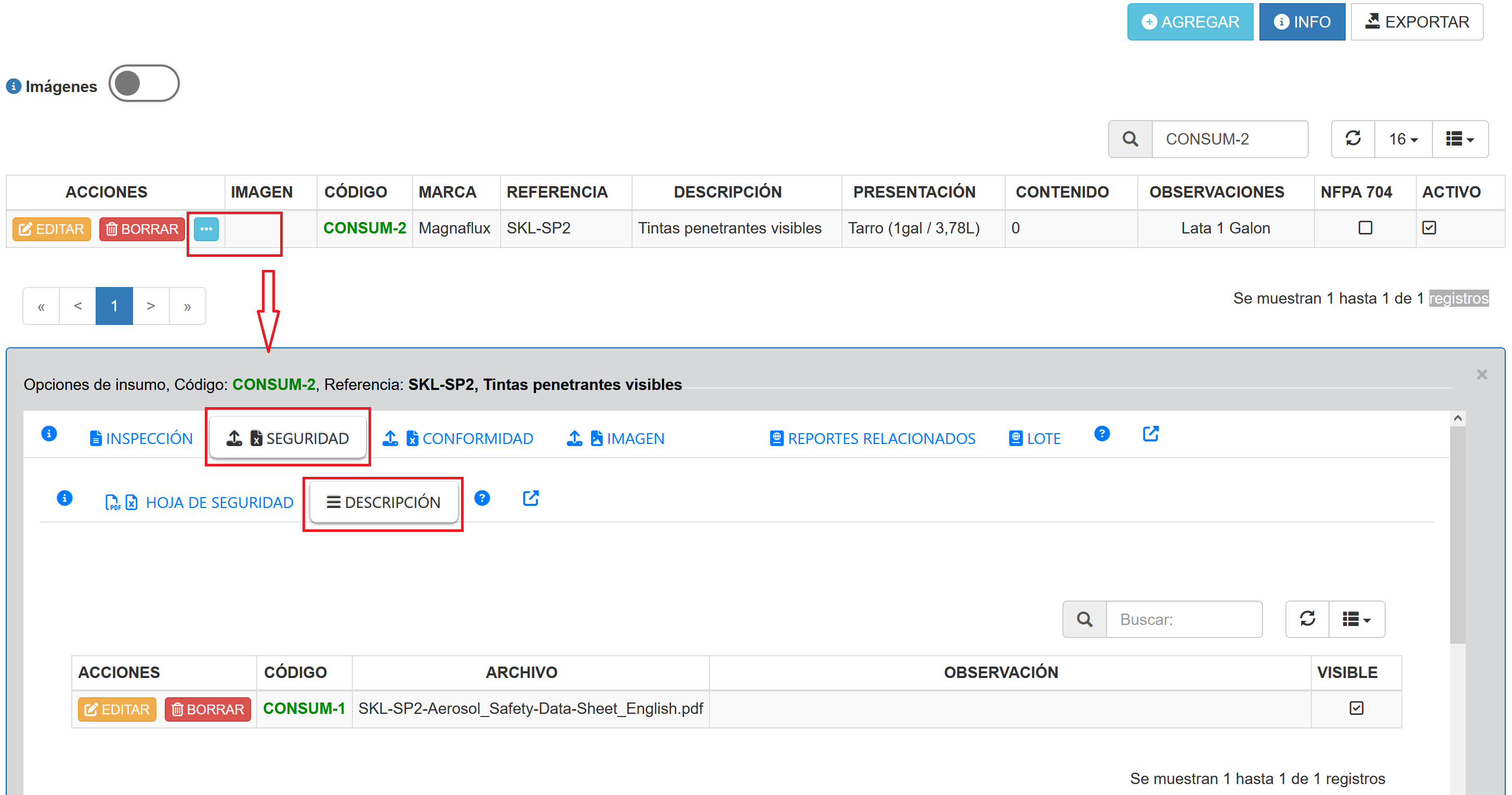
Task: Click help icon next to DESCRIPCIÓN tab
Action: 482,499
